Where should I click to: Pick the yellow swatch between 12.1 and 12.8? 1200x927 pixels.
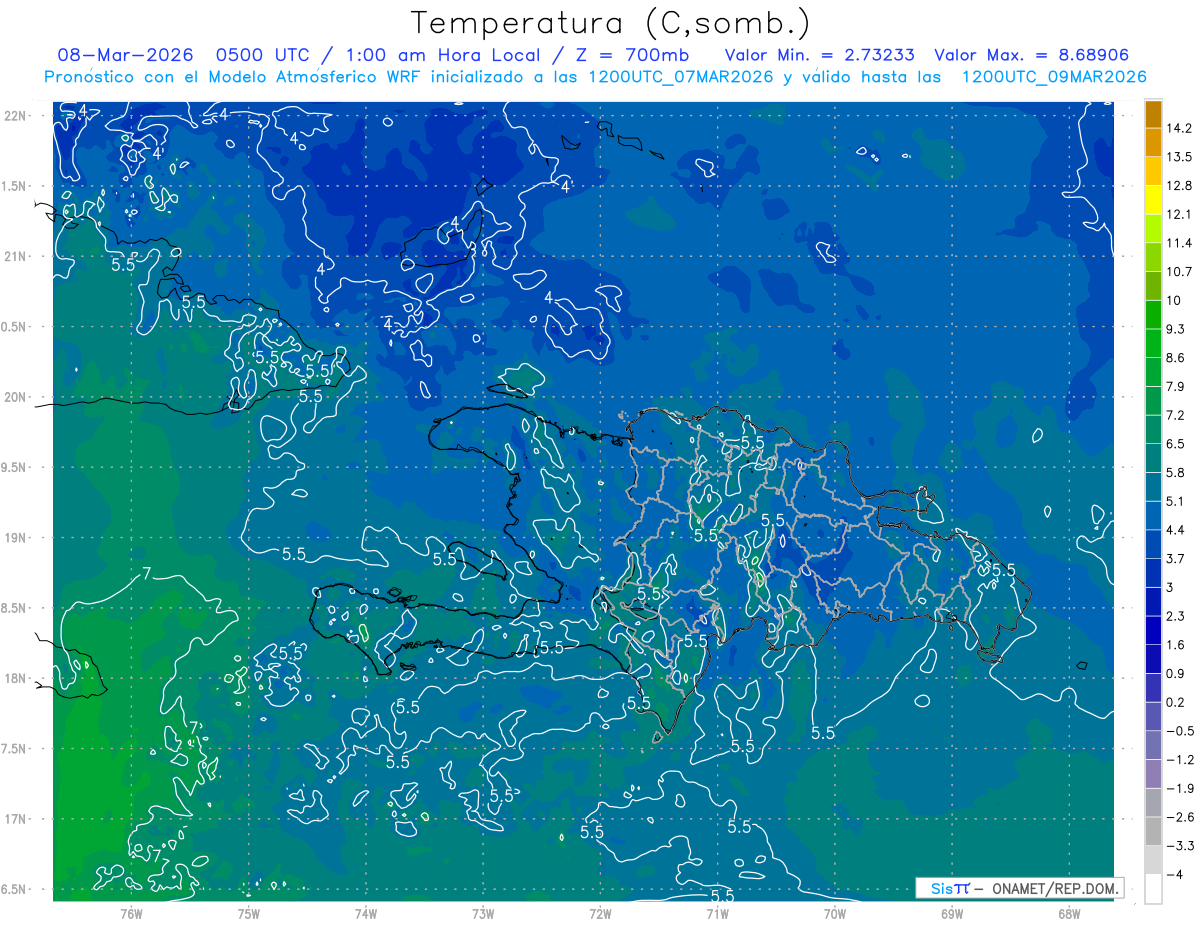pyautogui.click(x=1153, y=200)
